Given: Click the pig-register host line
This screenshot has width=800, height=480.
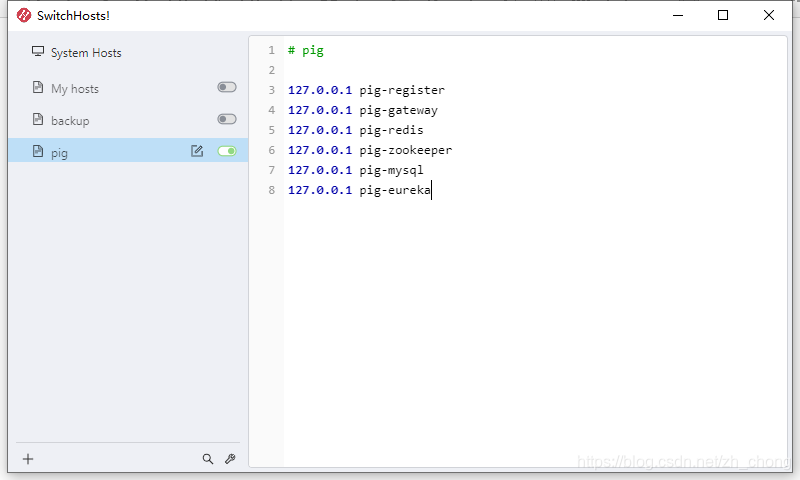Looking at the screenshot, I should pyautogui.click(x=366, y=90).
